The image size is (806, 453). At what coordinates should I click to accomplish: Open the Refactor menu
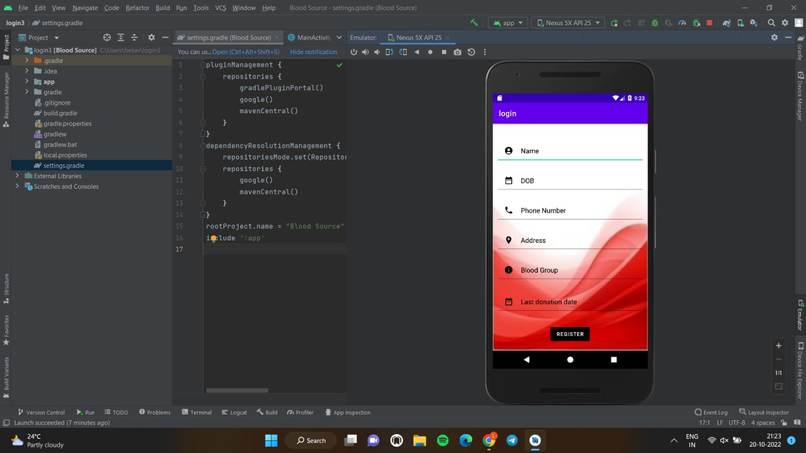point(137,8)
